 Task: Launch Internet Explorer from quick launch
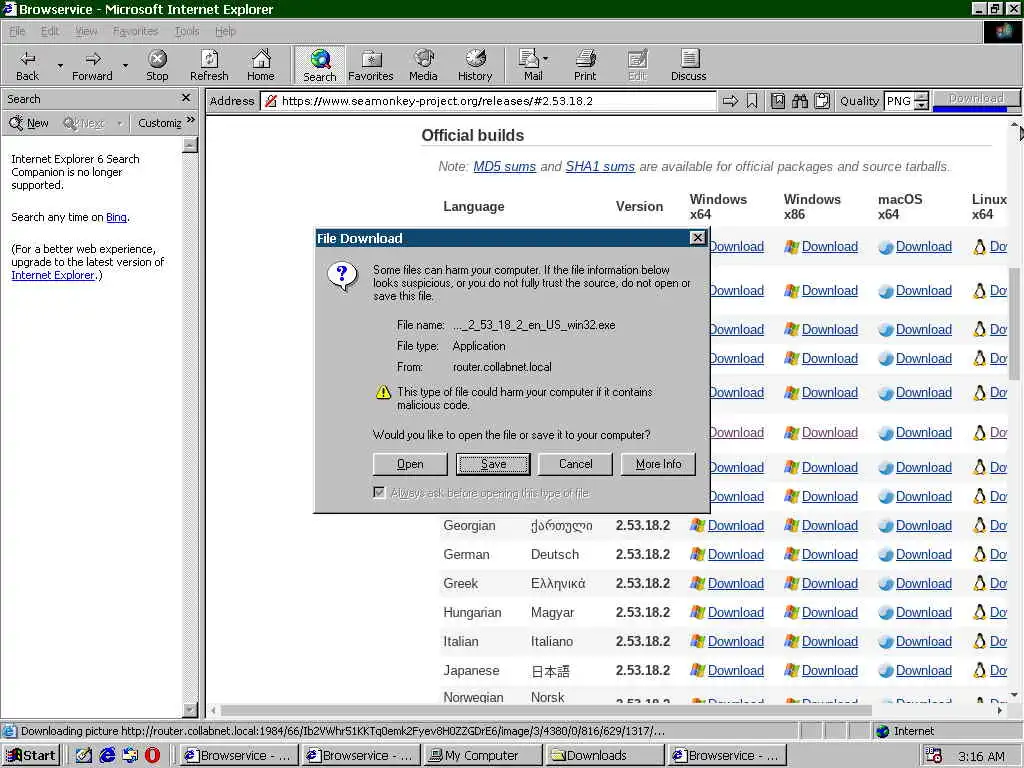pyautogui.click(x=107, y=756)
